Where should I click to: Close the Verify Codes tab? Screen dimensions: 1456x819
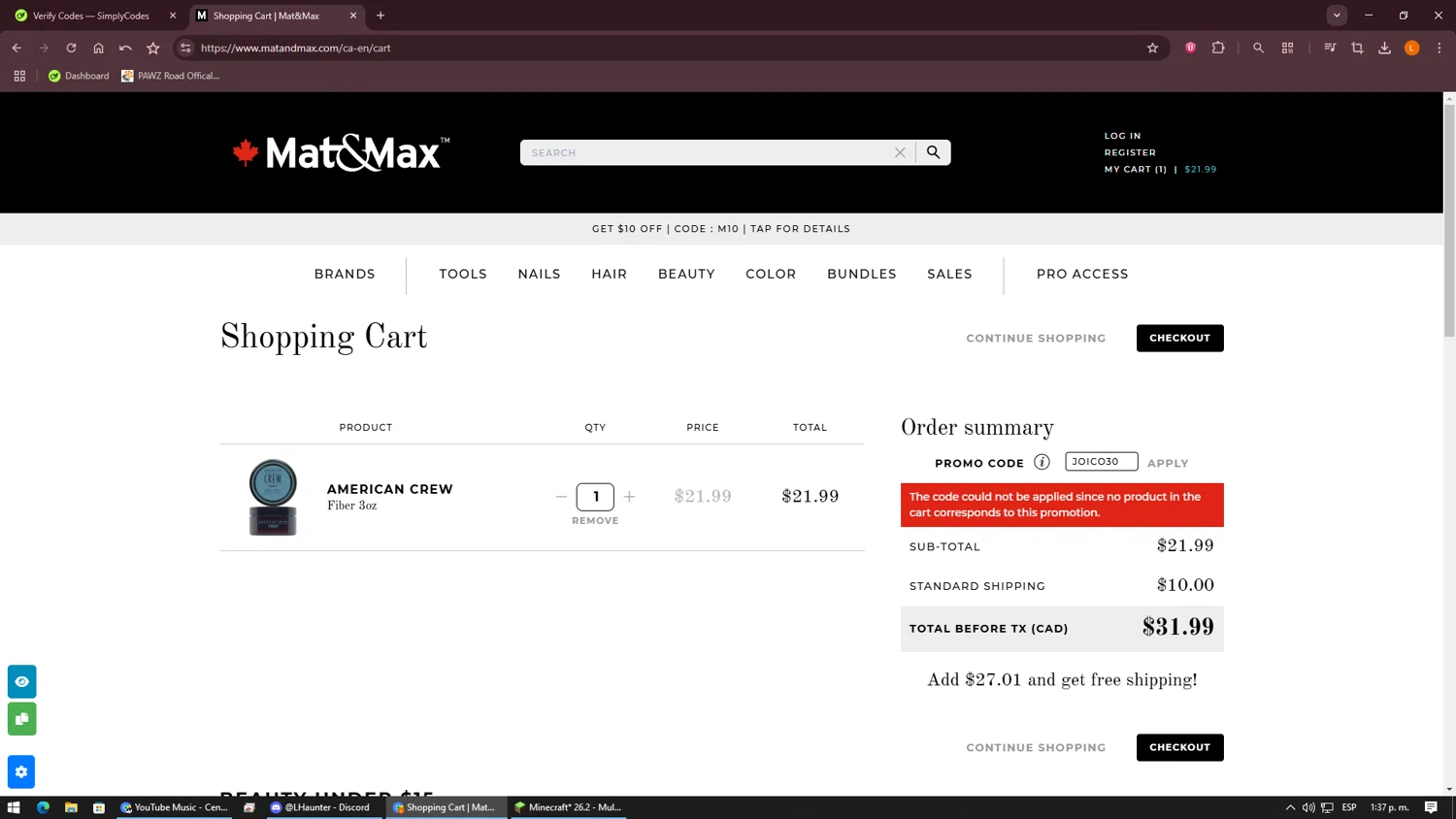(x=173, y=16)
